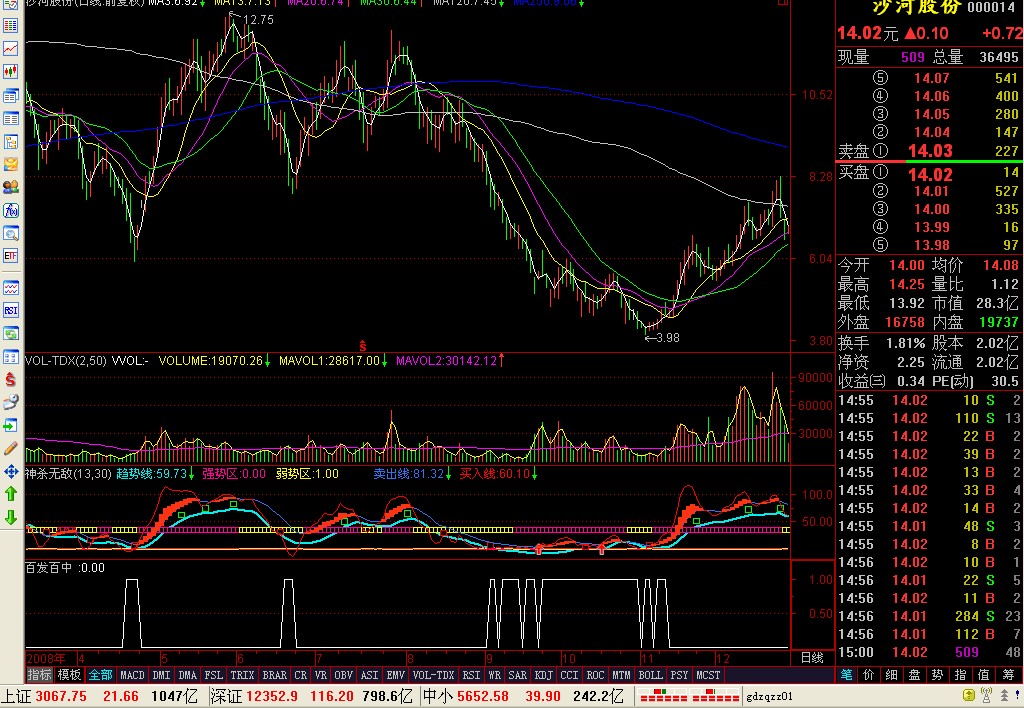This screenshot has height=708, width=1024.
Task: Switch to the candlestick K-line chart icon
Action: click(x=10, y=72)
